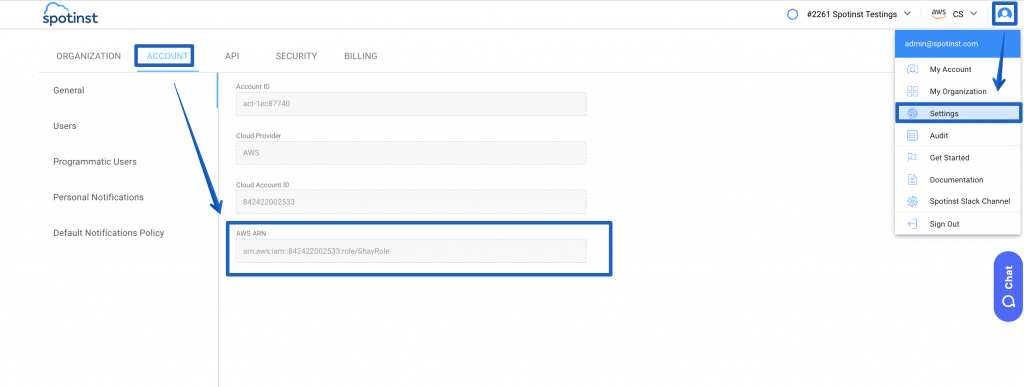Click the AWS ARN role field
Image resolution: width=1024 pixels, height=387 pixels.
point(411,251)
